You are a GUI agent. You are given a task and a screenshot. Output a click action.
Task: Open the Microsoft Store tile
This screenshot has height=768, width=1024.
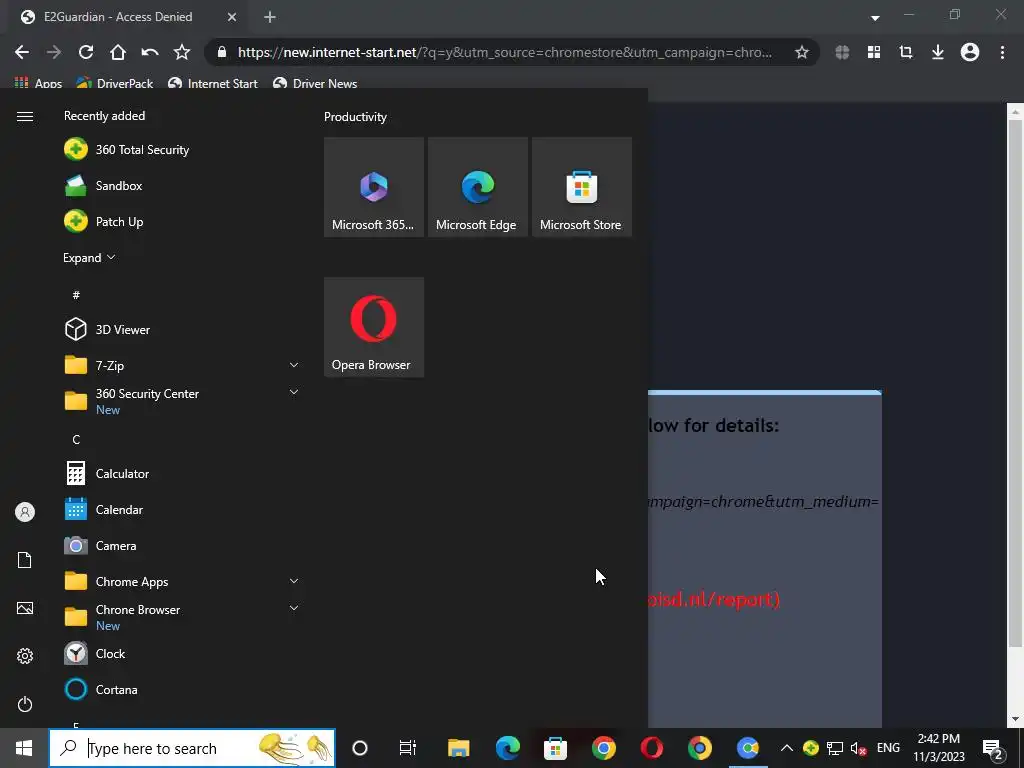coord(581,187)
